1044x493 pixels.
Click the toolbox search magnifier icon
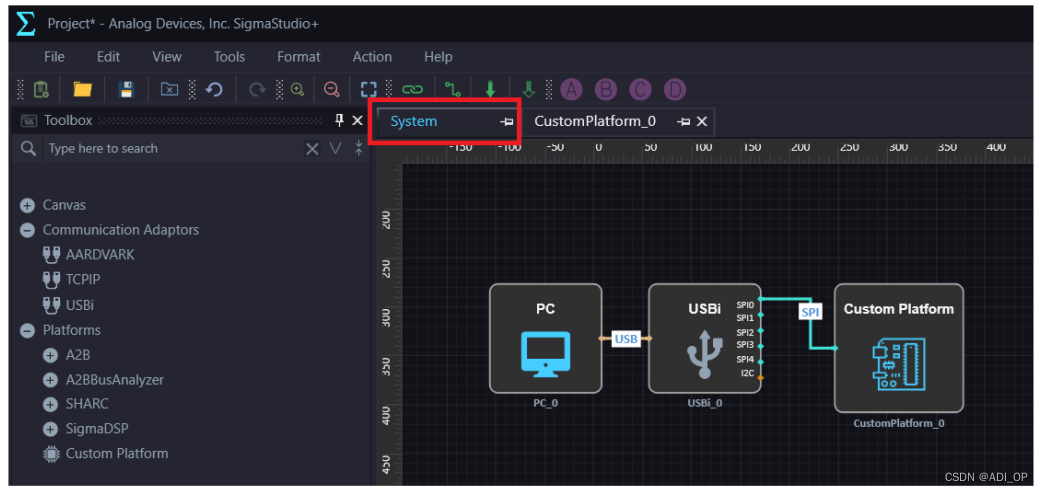pos(28,149)
